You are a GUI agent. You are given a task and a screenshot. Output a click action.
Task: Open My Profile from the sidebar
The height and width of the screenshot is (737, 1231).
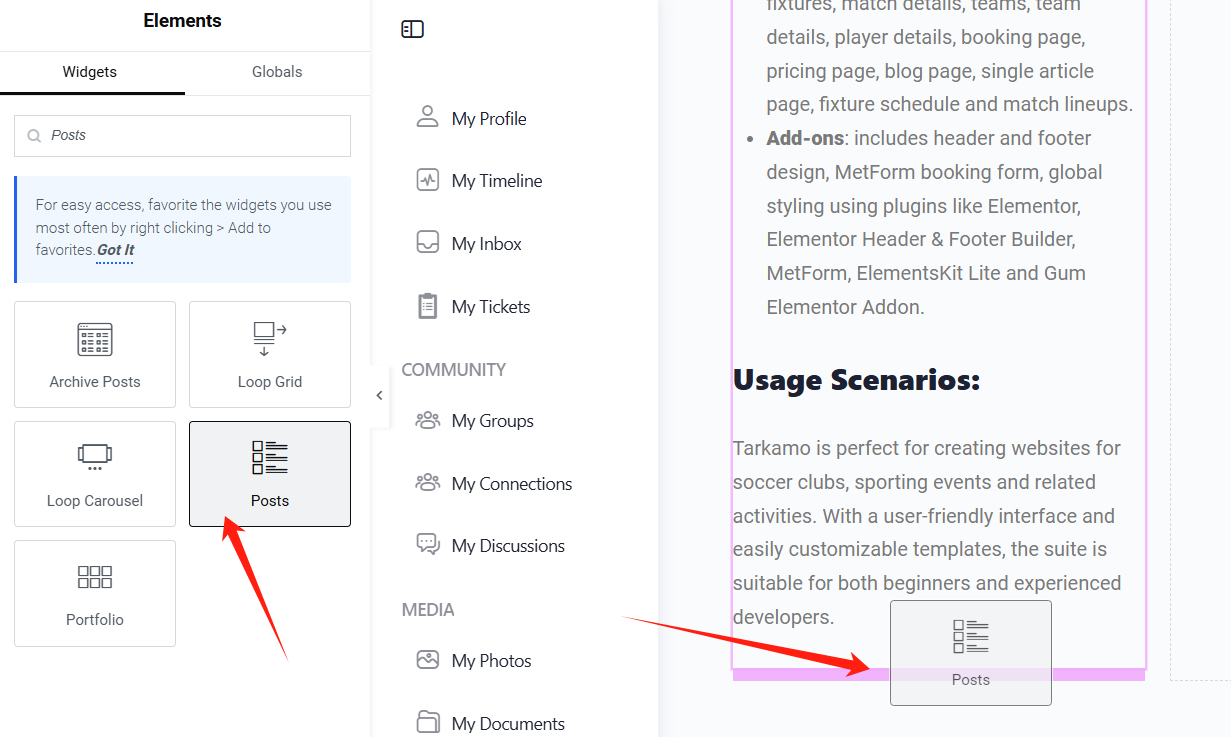(489, 118)
